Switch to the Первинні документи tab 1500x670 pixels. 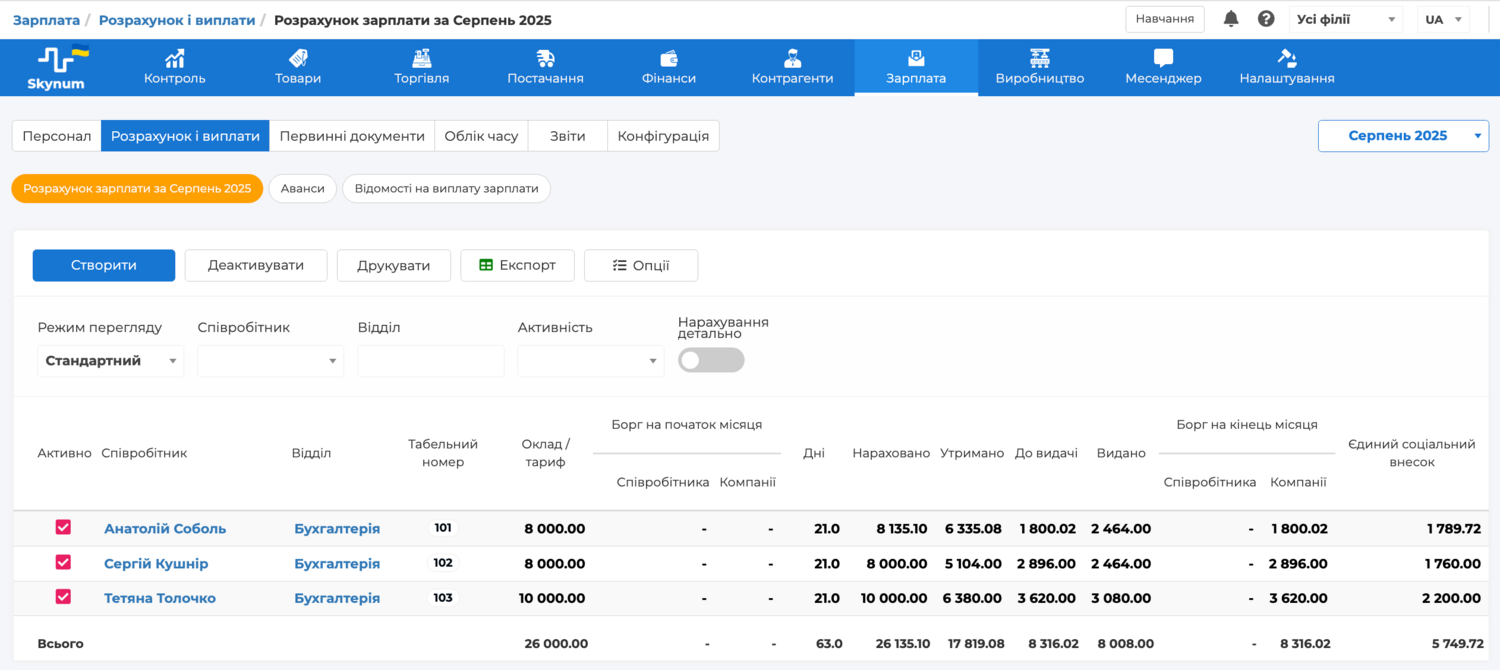coord(352,136)
